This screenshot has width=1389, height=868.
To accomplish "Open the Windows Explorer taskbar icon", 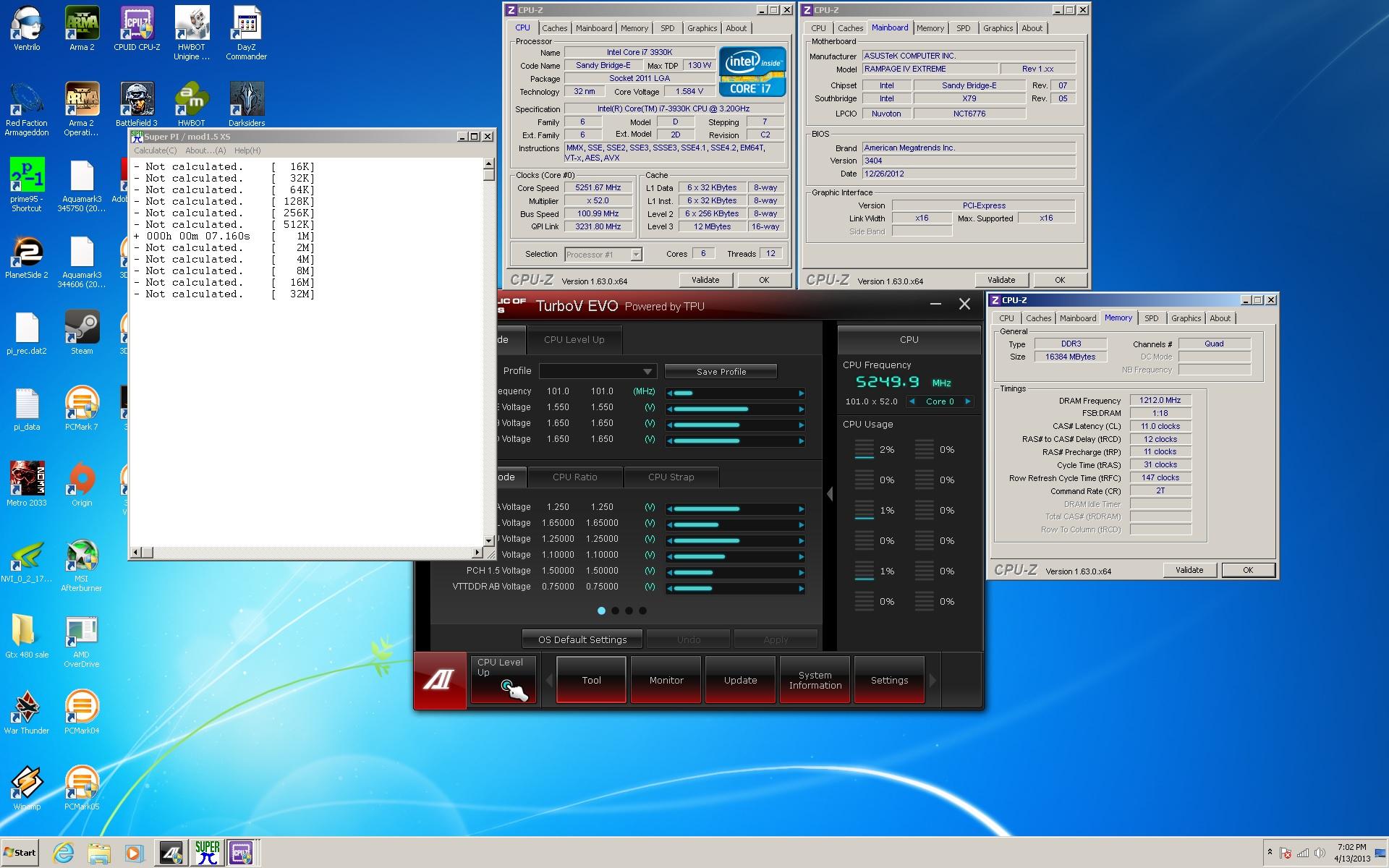I will pyautogui.click(x=99, y=853).
